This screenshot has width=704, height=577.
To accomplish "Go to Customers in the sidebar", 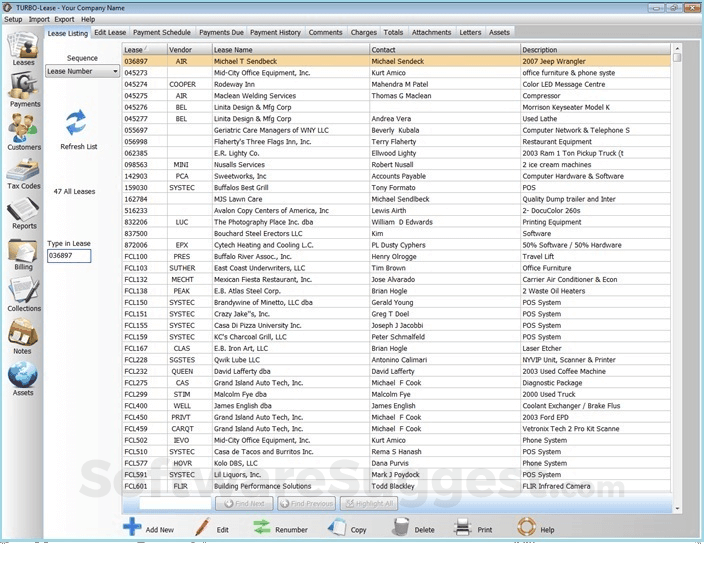I will (x=24, y=131).
